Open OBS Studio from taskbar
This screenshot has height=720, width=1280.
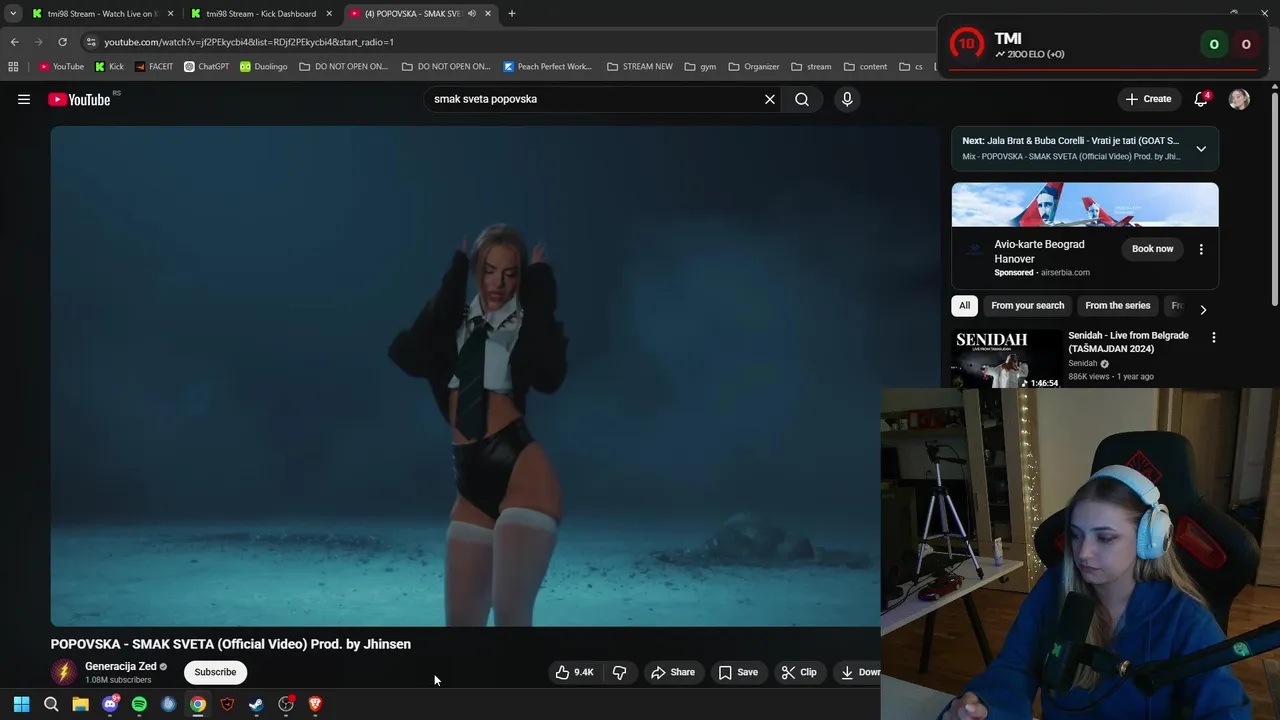pos(286,704)
